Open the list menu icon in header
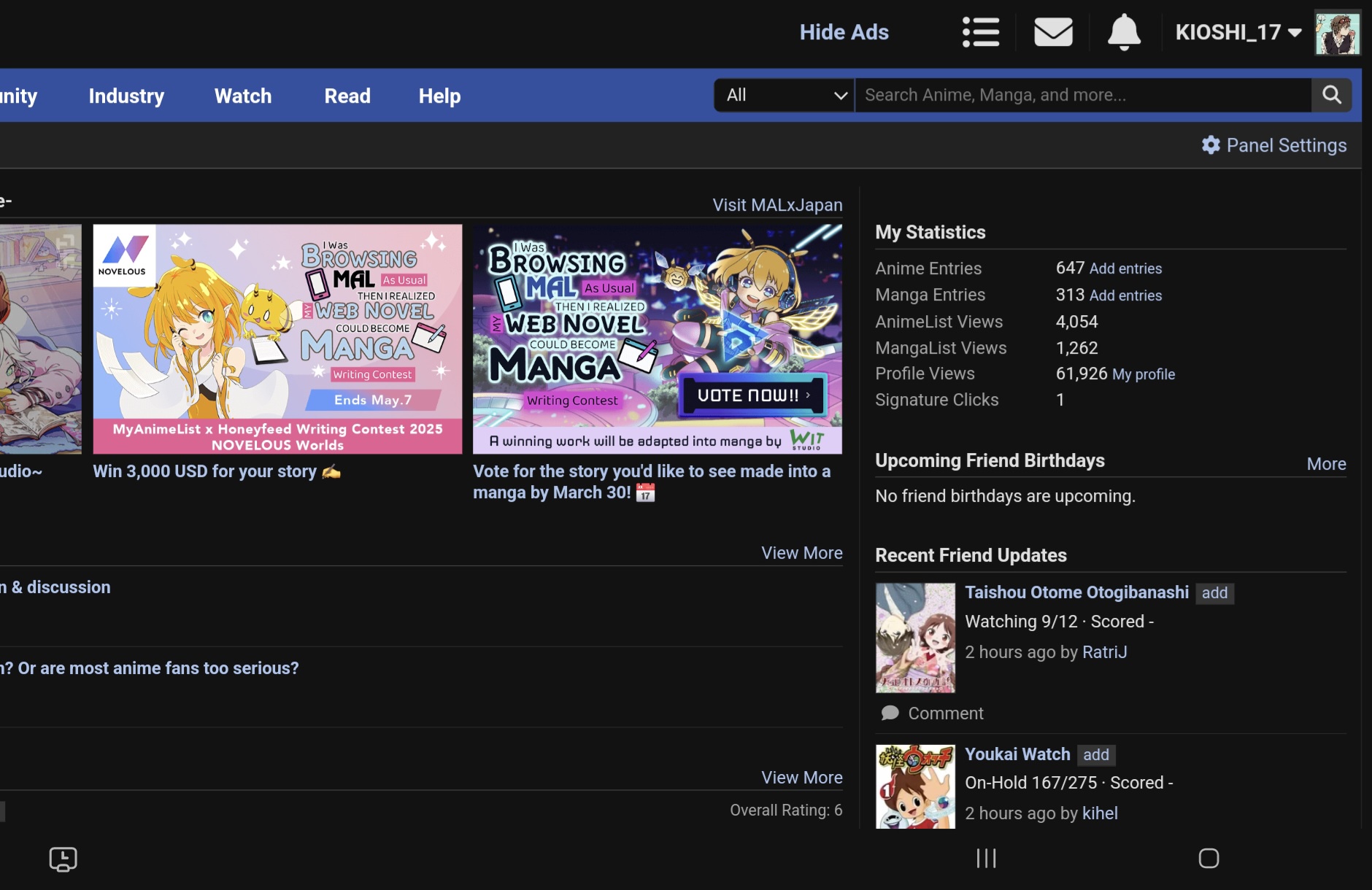This screenshot has width=1372, height=890. point(980,32)
